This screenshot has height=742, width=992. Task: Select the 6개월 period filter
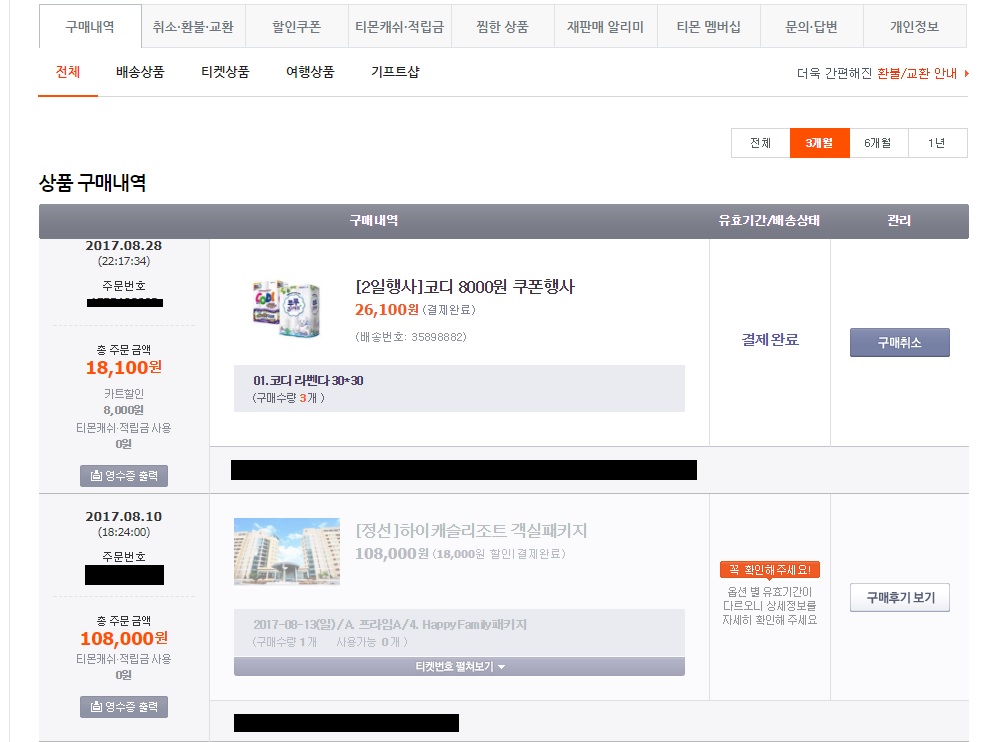point(878,143)
